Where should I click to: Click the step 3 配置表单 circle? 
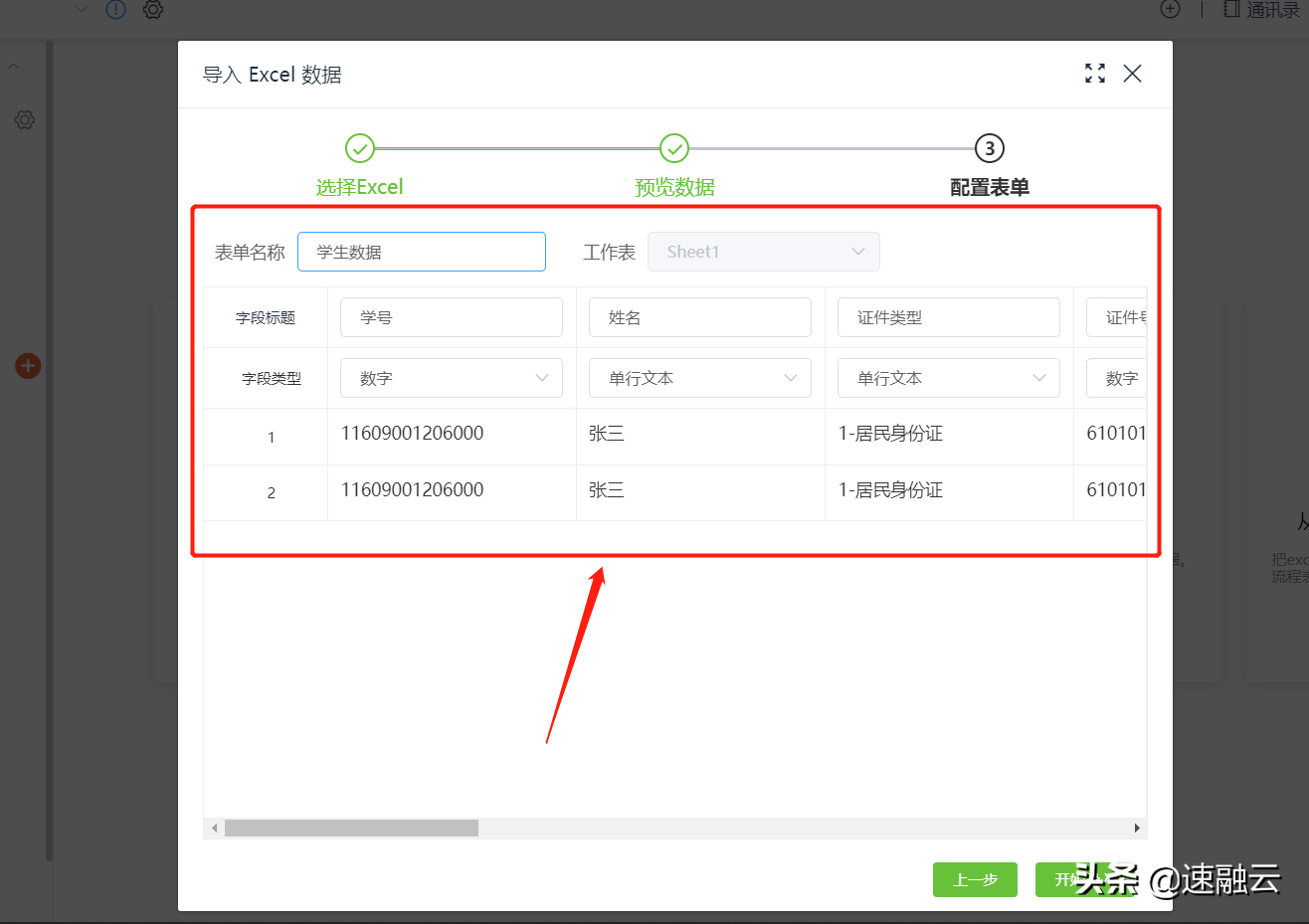point(989,148)
